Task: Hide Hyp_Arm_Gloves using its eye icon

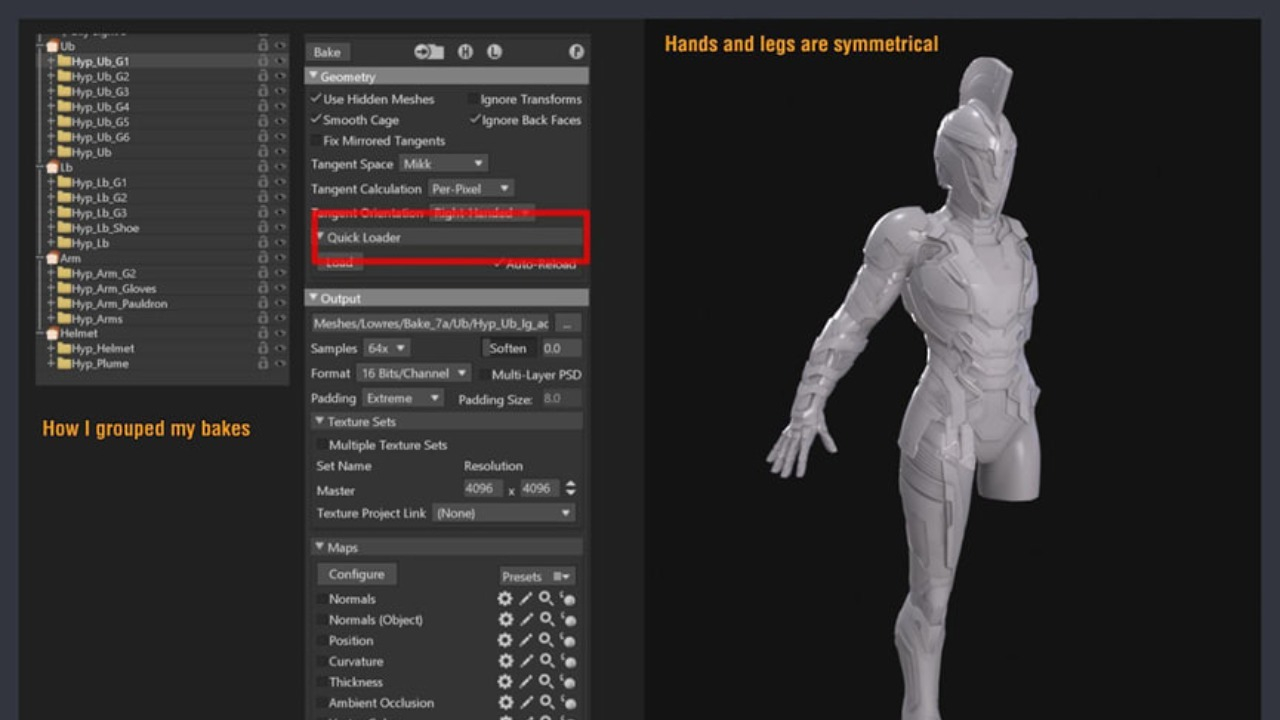Action: (x=280, y=288)
